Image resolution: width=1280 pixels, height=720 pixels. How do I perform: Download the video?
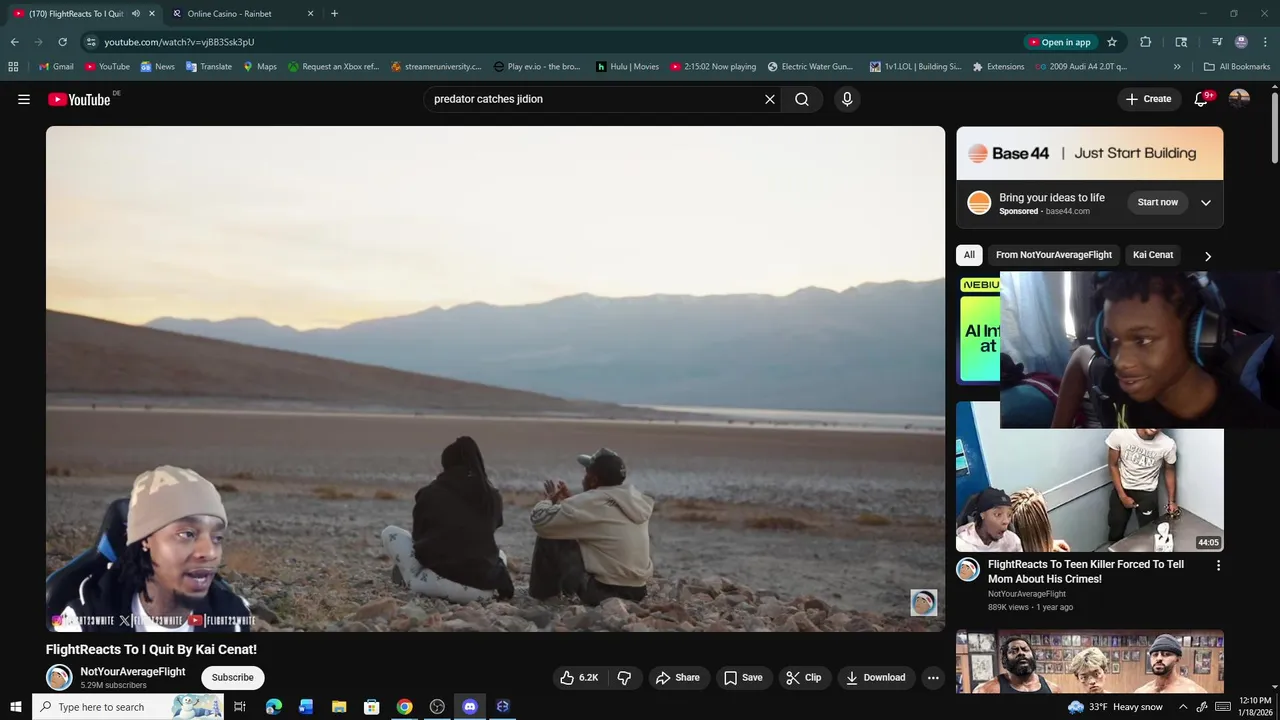tap(875, 678)
